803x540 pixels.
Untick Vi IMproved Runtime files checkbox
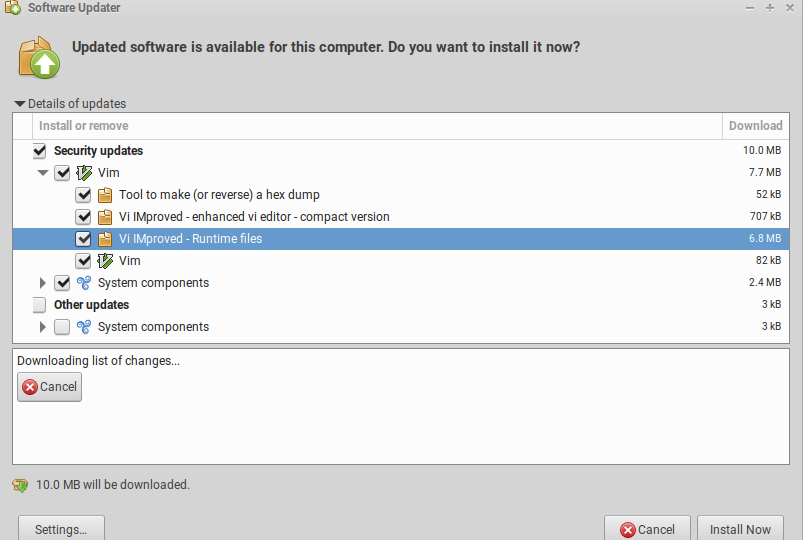point(84,239)
